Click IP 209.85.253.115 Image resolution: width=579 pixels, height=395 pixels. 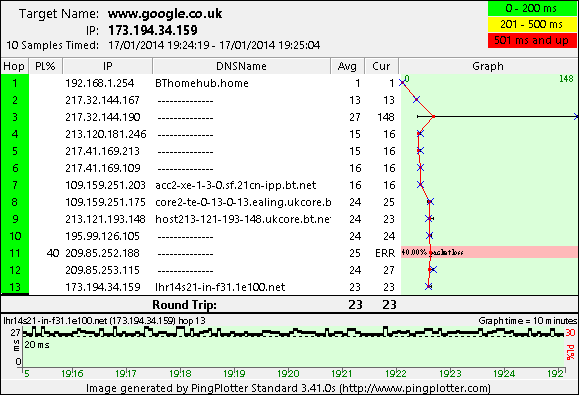coord(103,270)
